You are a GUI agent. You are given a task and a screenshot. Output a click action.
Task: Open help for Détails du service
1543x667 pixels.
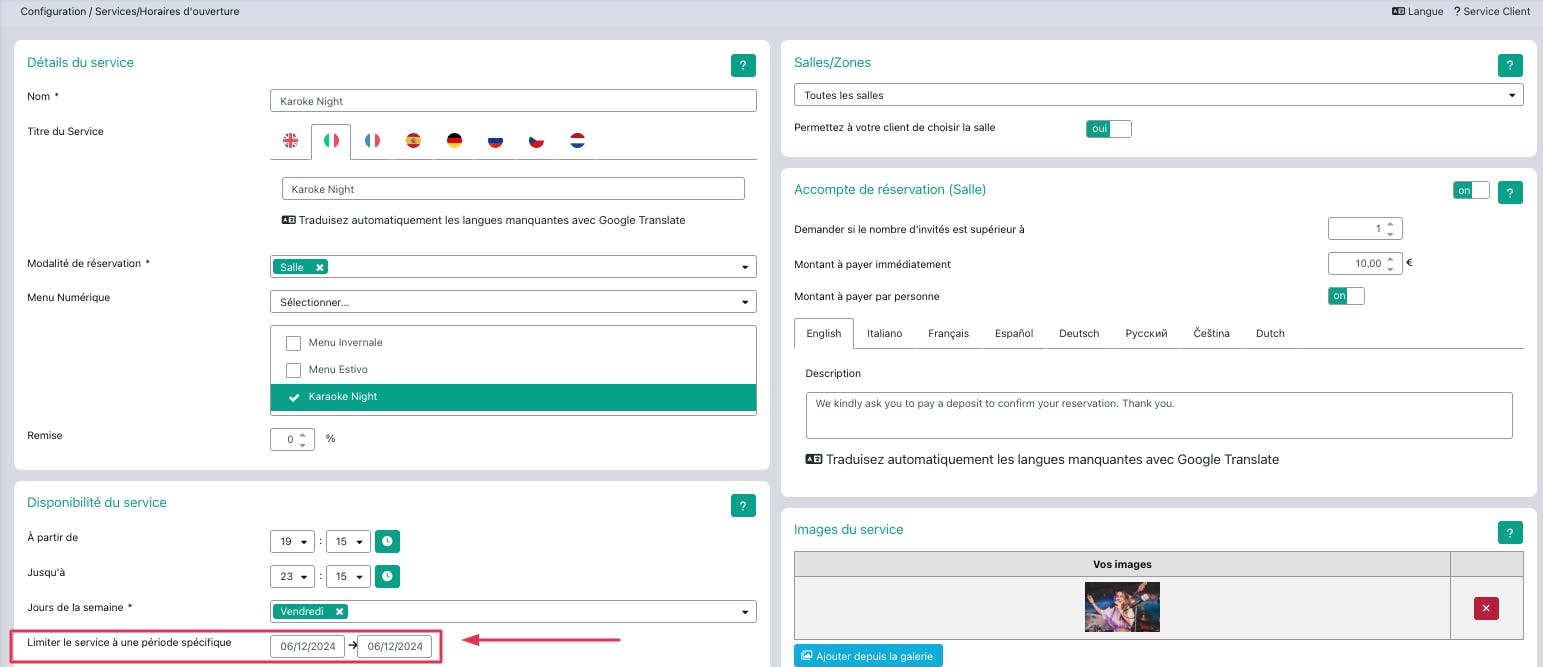pyautogui.click(x=743, y=66)
